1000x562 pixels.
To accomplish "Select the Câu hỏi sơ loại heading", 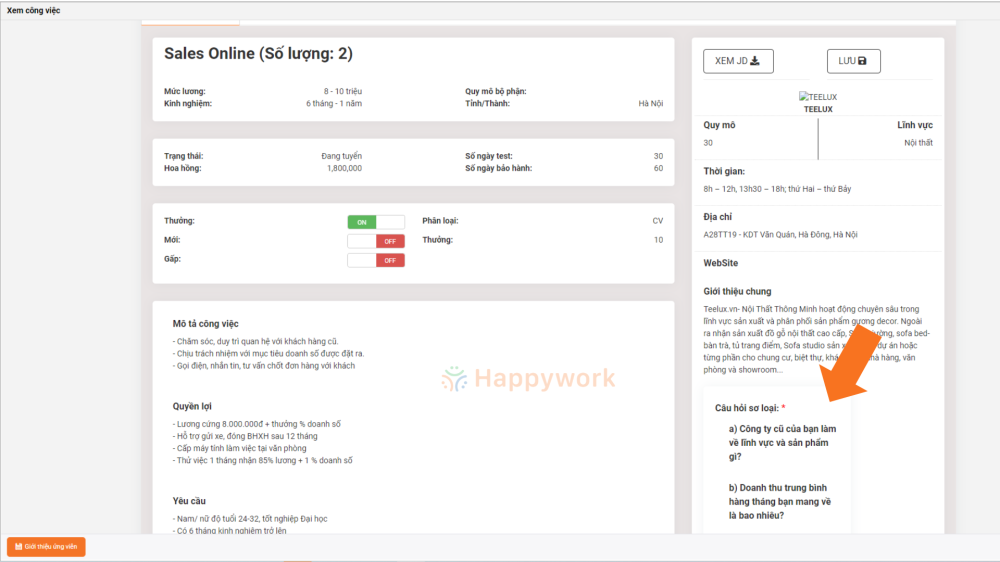I will coord(749,408).
